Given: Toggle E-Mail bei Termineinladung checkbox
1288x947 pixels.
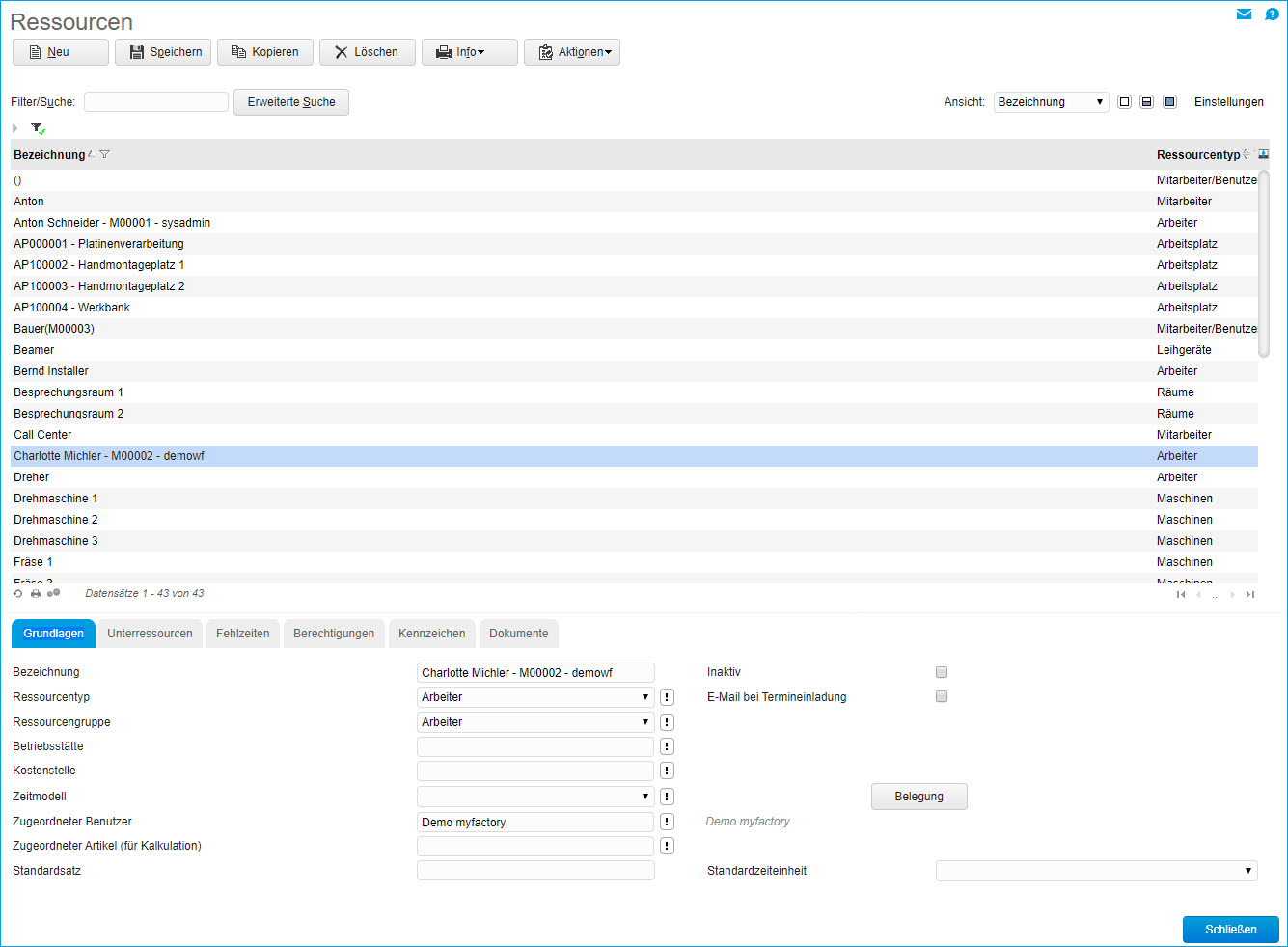Looking at the screenshot, I should (942, 696).
